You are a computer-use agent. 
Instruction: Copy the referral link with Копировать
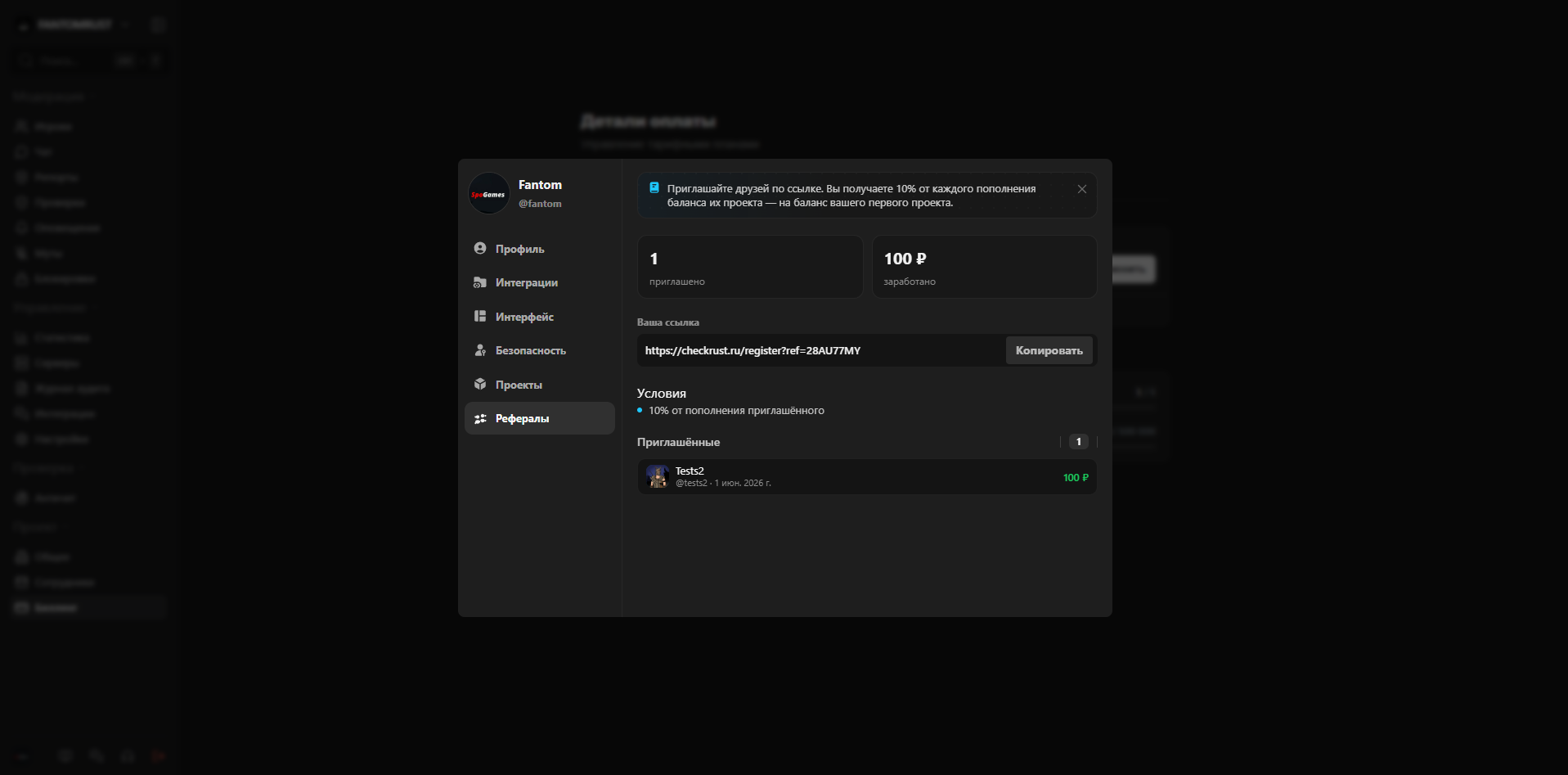[1049, 350]
